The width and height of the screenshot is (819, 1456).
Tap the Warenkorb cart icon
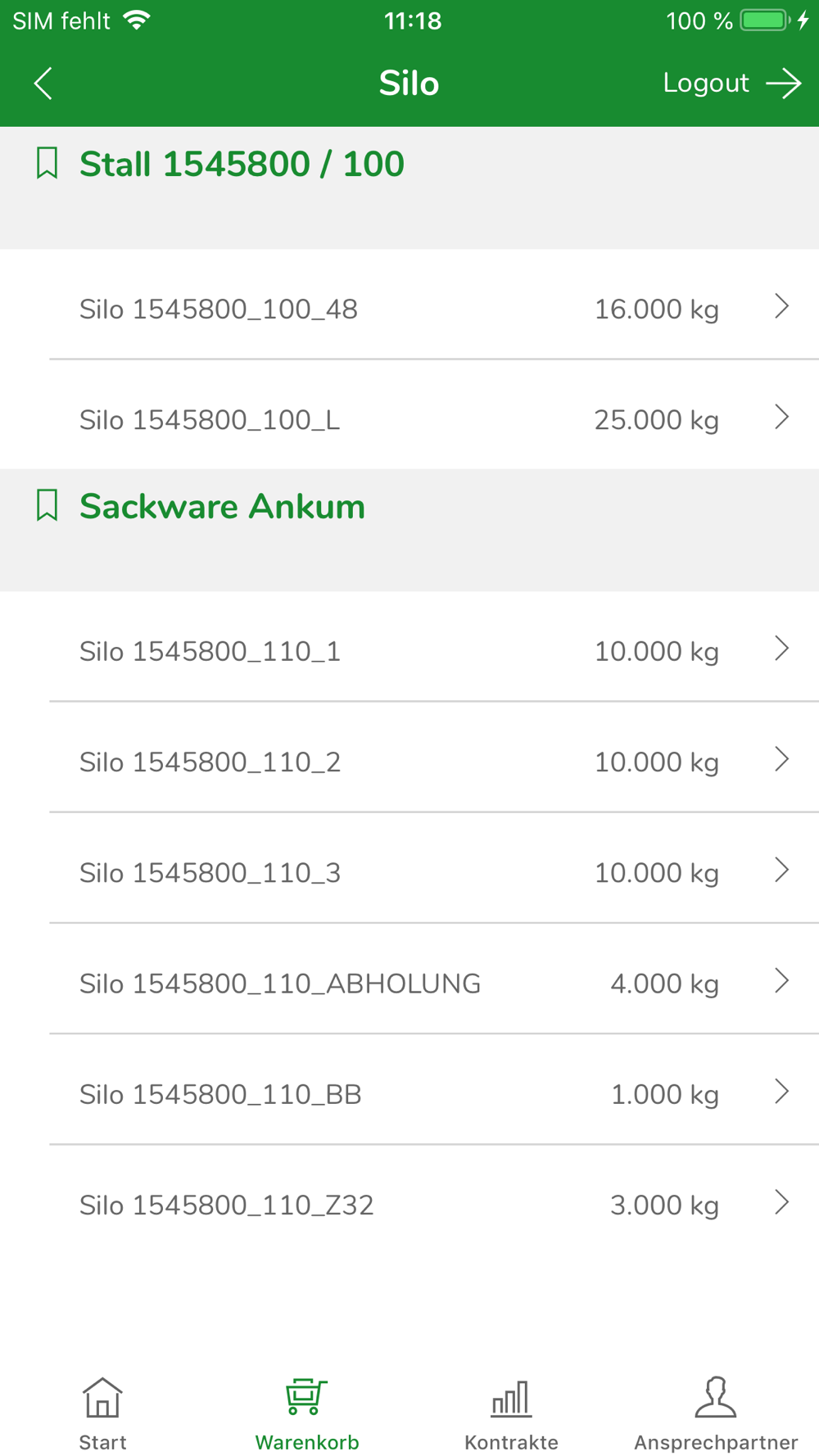coord(307,1397)
